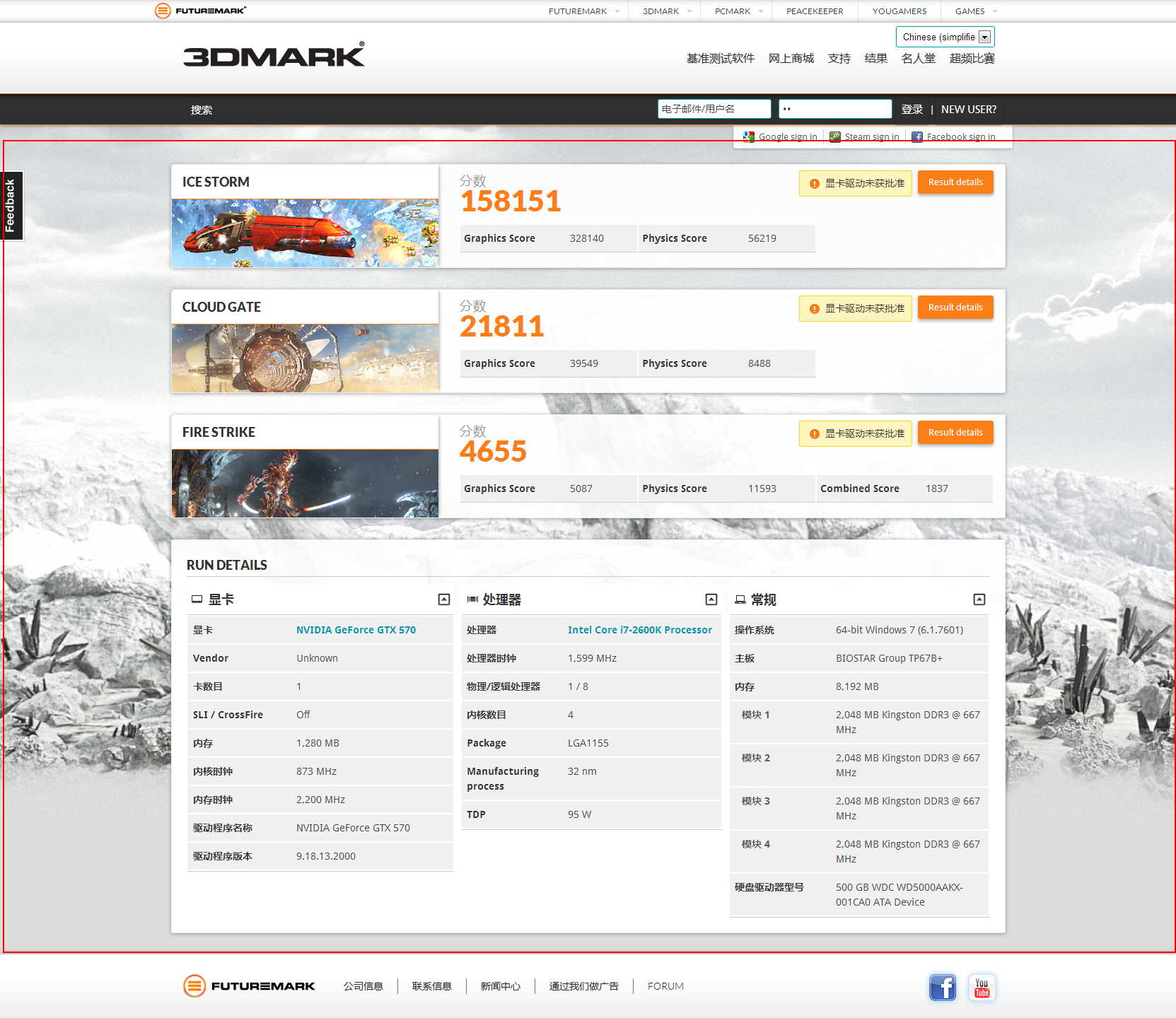
Task: Open Futuremark's YouTube channel via footer icon
Action: click(982, 987)
